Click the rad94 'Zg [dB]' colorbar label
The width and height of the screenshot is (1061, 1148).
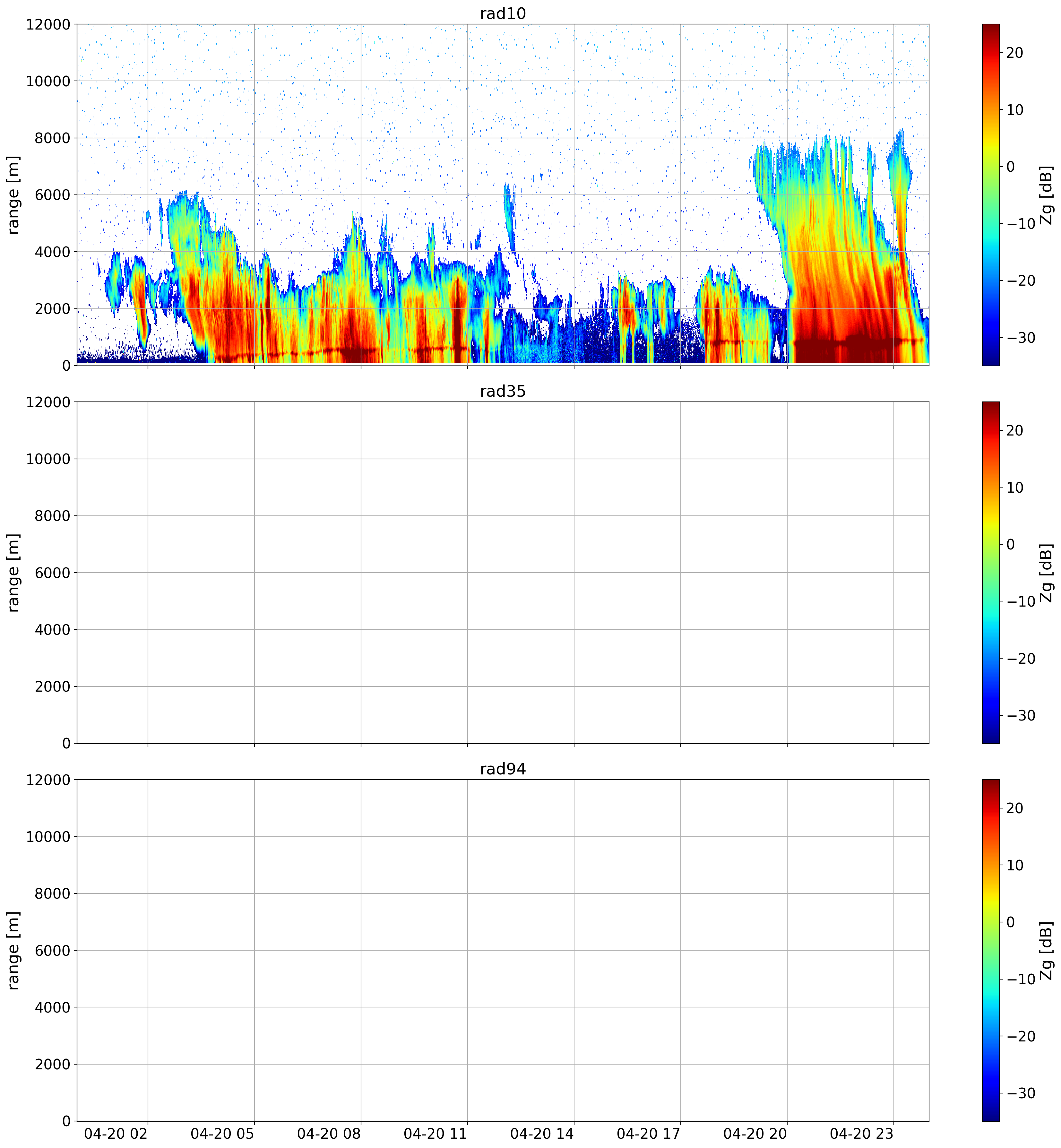1047,950
